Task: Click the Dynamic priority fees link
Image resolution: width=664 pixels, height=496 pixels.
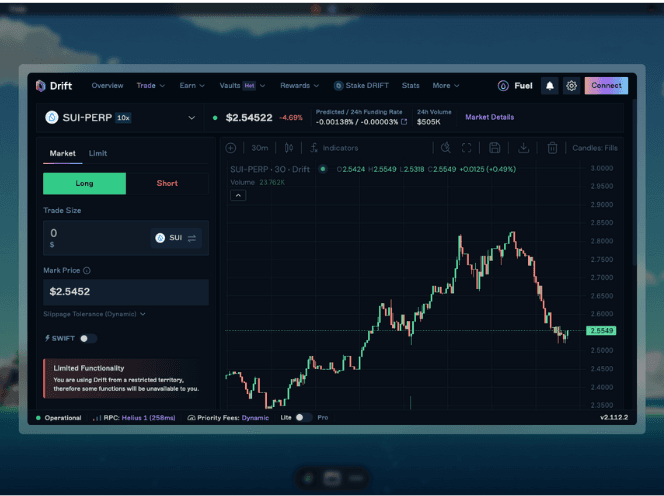Action: 255,418
